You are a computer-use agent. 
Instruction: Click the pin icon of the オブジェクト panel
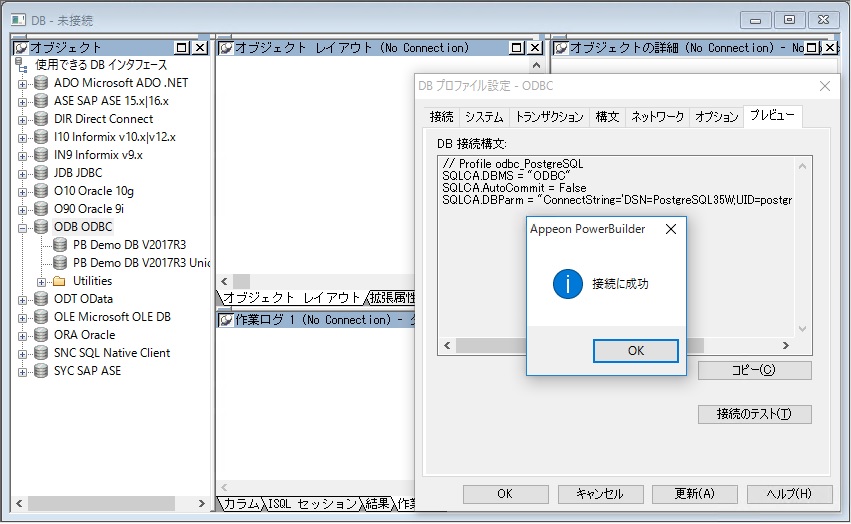(x=21, y=48)
